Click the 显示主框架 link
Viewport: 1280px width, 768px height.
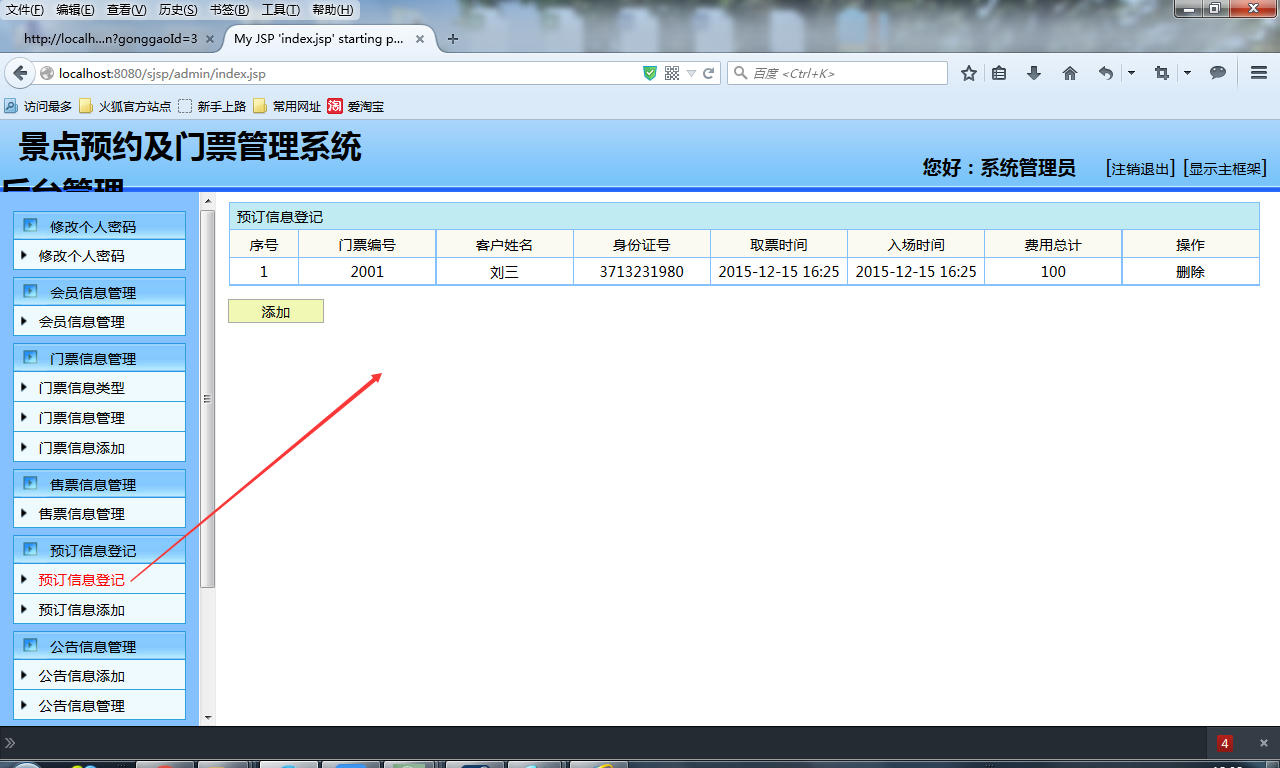click(1225, 169)
